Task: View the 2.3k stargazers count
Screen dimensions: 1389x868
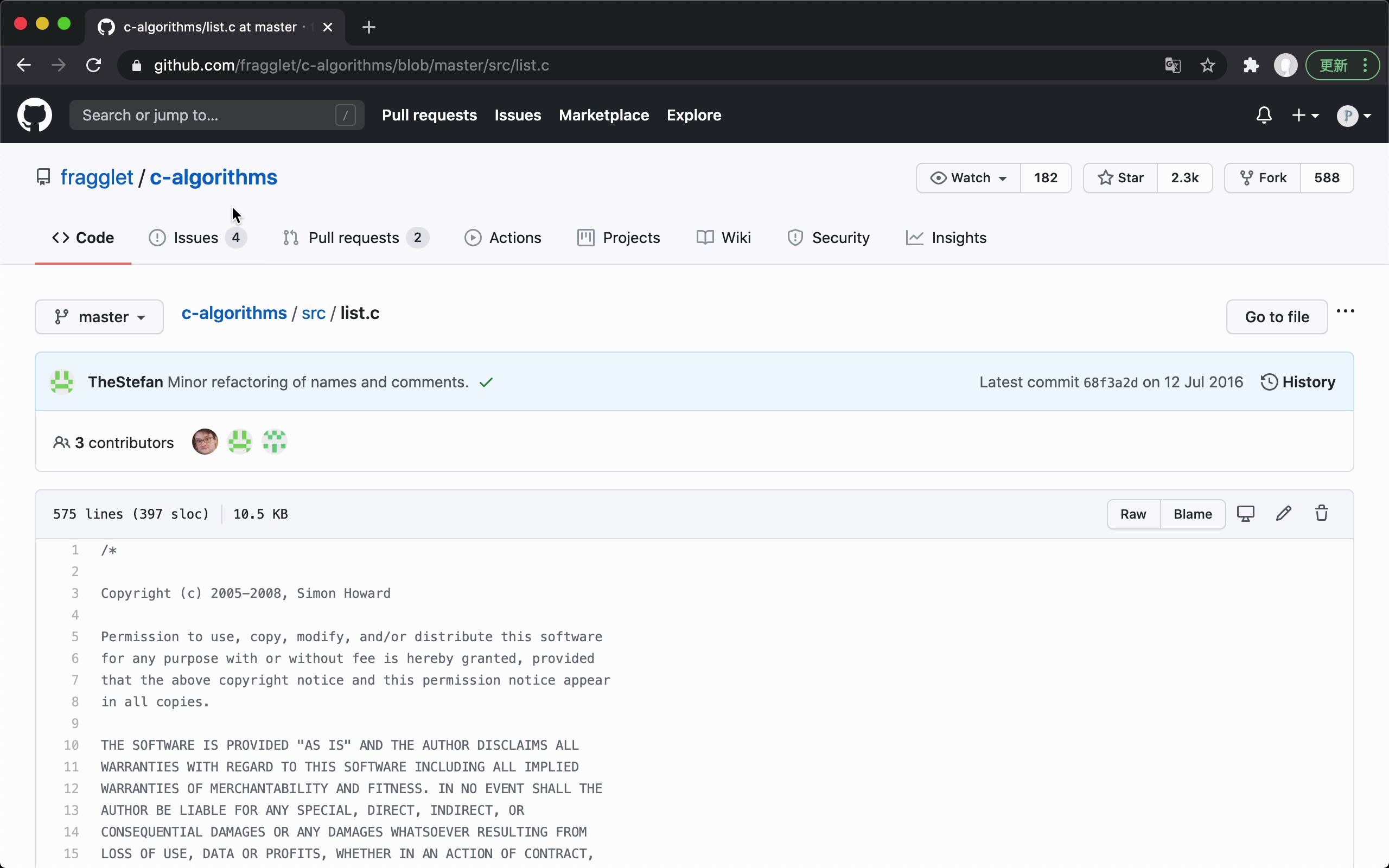Action: point(1184,178)
